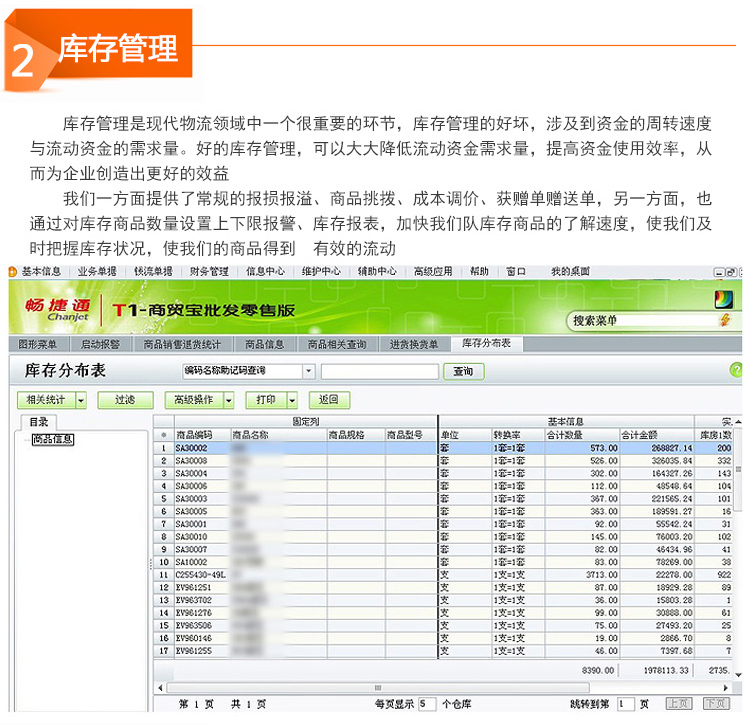The width and height of the screenshot is (750, 725).
Task: Select the 目录 tab
Action: point(38,422)
